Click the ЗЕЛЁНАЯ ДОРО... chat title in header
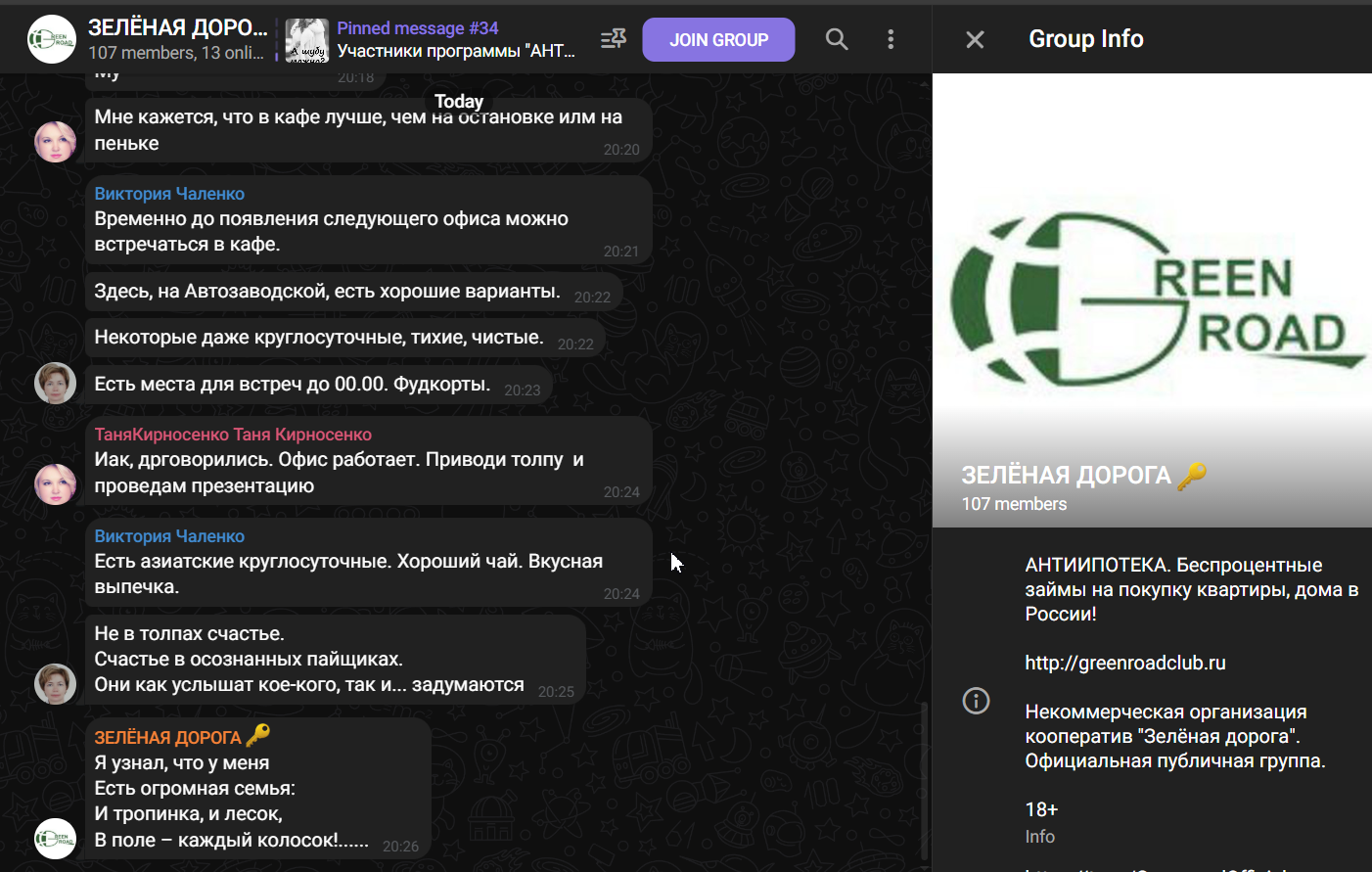Image resolution: width=1372 pixels, height=872 pixels. click(x=177, y=27)
